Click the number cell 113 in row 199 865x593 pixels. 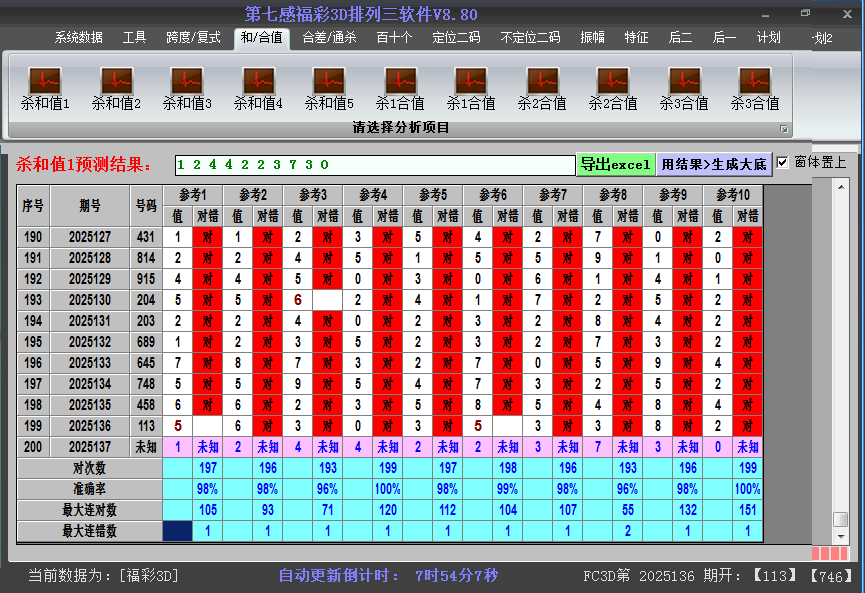pos(146,426)
